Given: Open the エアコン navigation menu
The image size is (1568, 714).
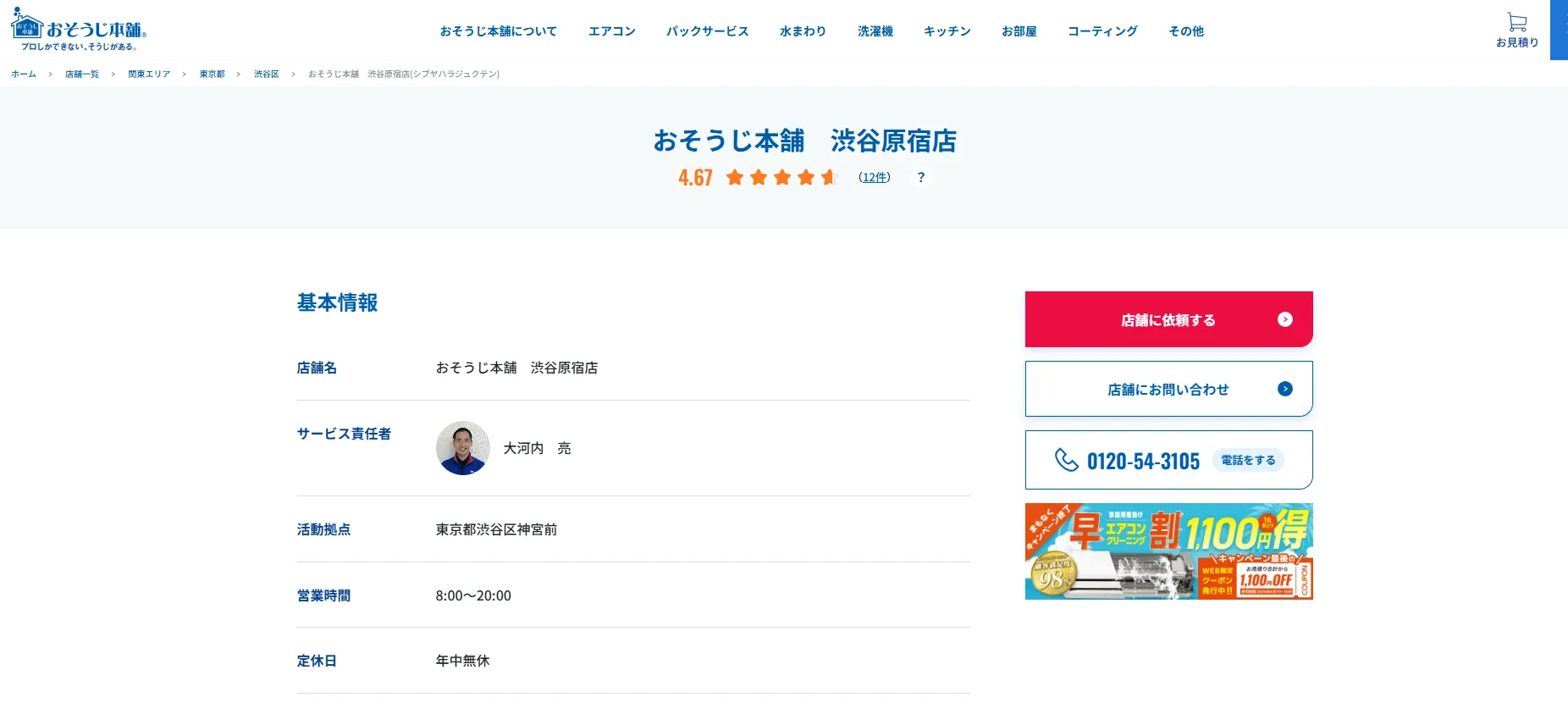Looking at the screenshot, I should tap(612, 31).
